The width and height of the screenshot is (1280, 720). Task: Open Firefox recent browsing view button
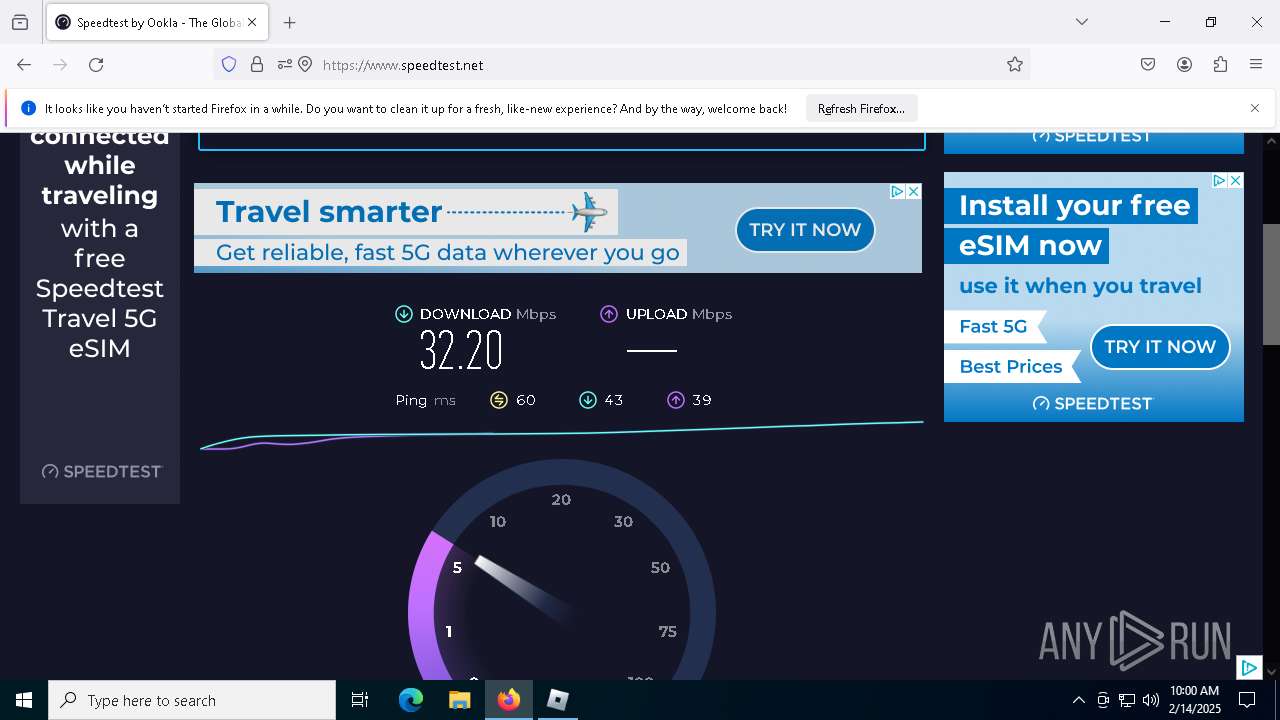tap(20, 22)
